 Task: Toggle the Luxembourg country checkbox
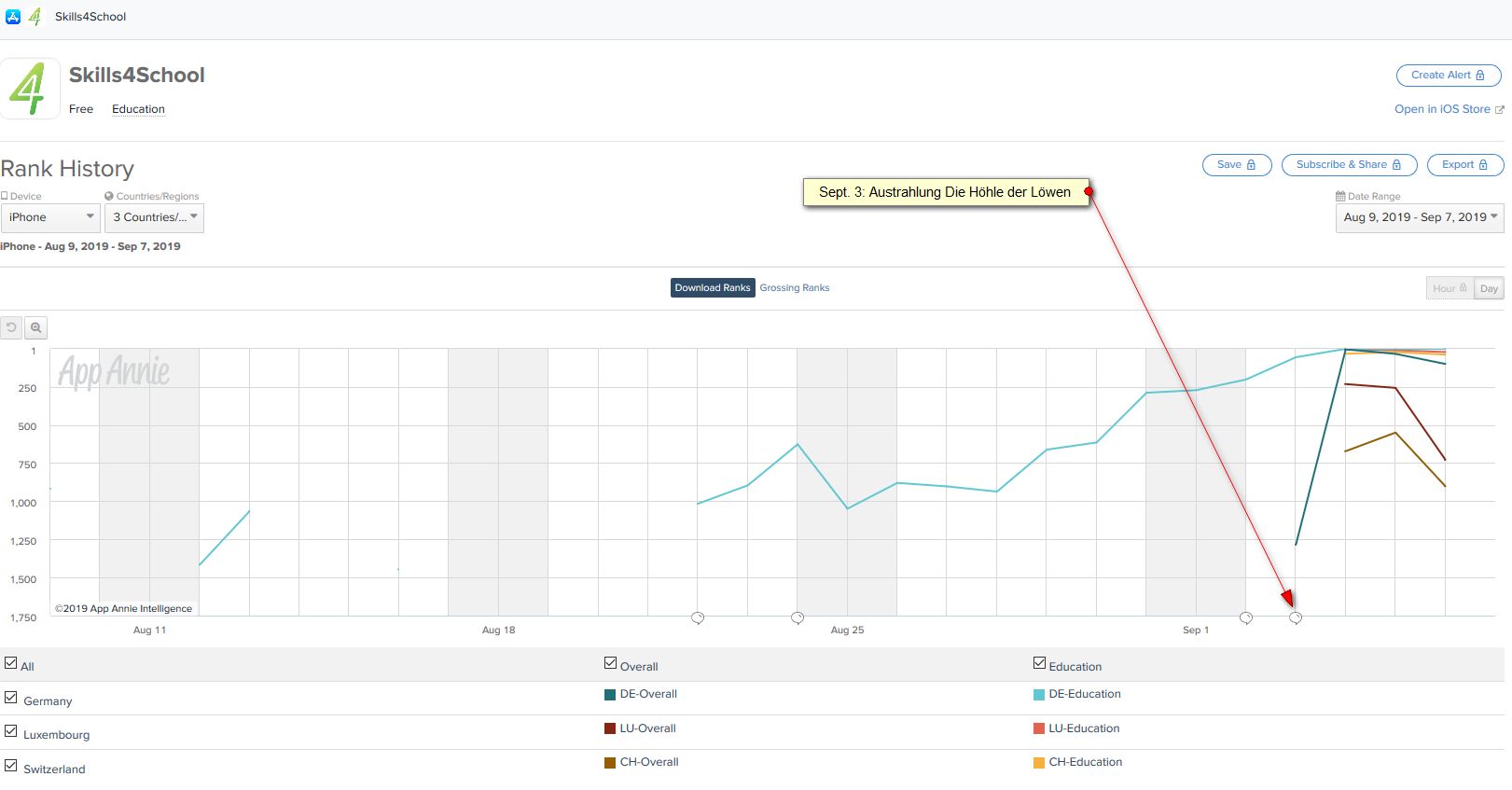pos(11,731)
